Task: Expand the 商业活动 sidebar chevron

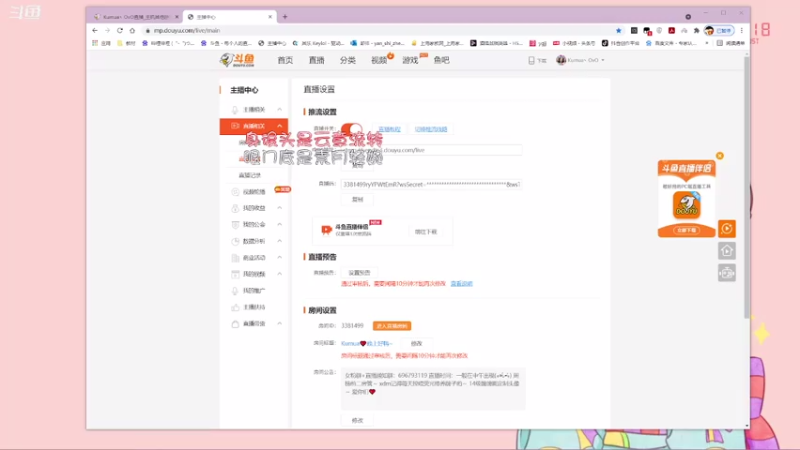Action: (280, 258)
